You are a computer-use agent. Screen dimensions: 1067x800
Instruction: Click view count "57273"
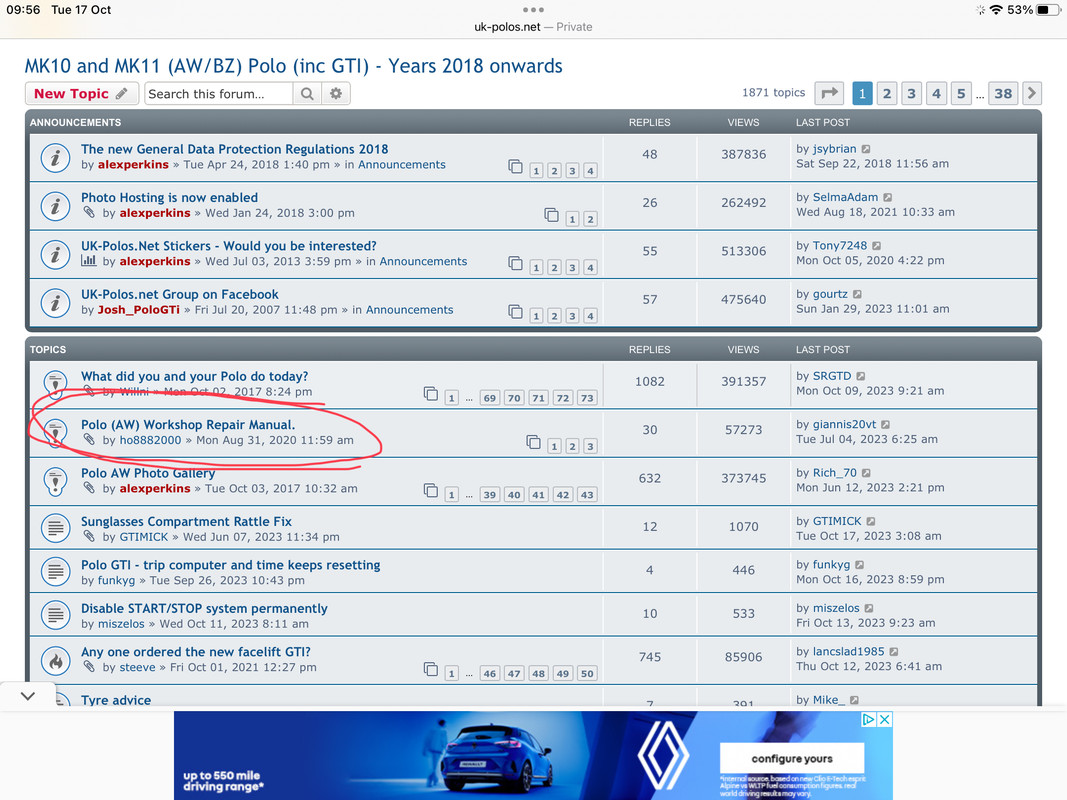744,430
